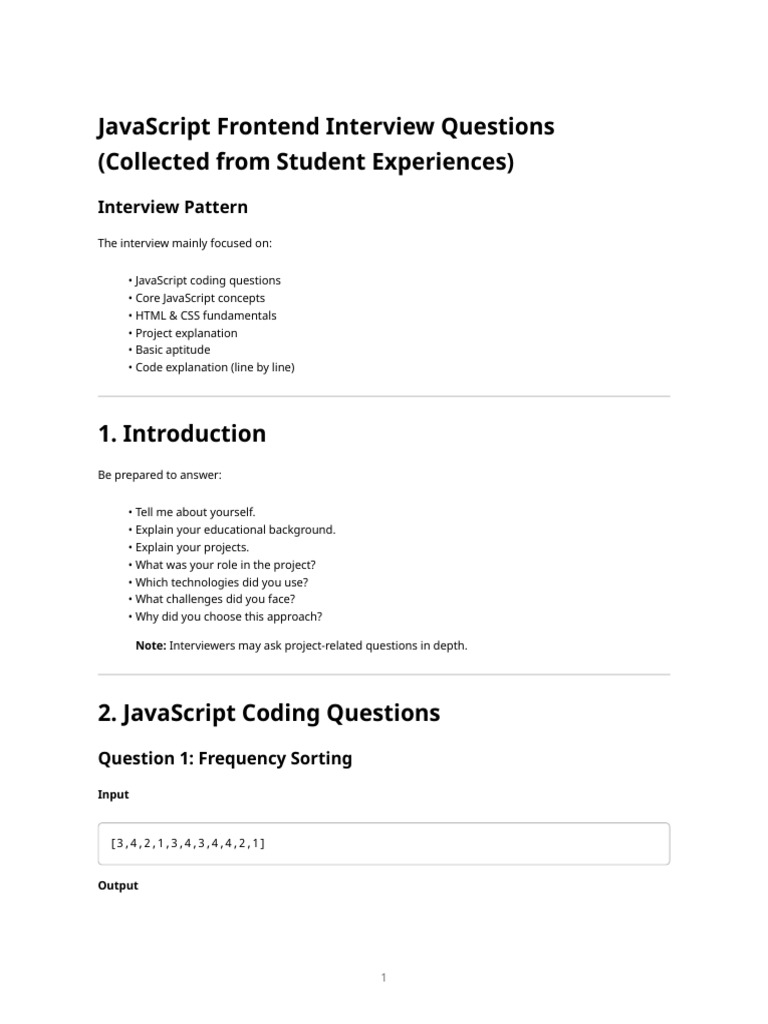Click 'Question 1: Frequency Sorting' subheading
Screen dimensions: 768x1024
(x=225, y=758)
